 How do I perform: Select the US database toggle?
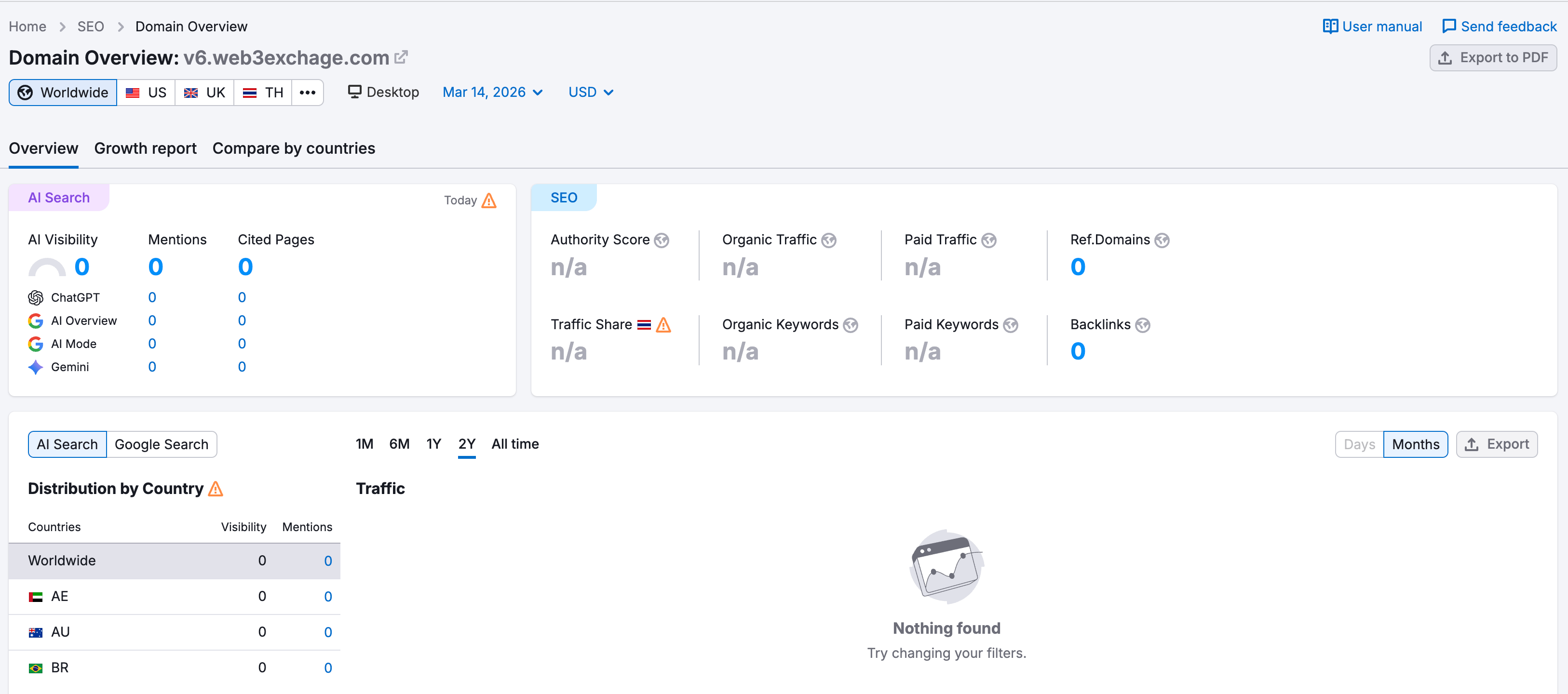coord(146,93)
